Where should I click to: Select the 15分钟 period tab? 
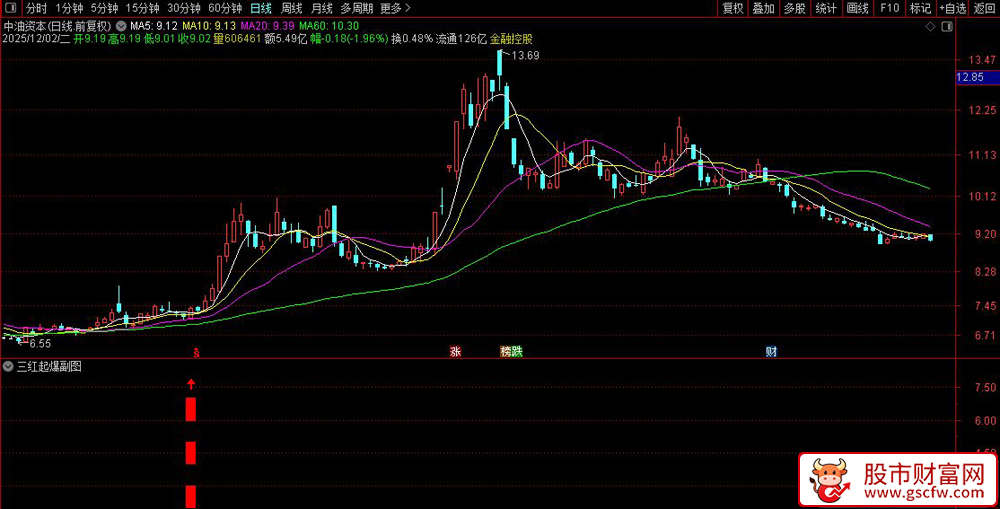(142, 8)
